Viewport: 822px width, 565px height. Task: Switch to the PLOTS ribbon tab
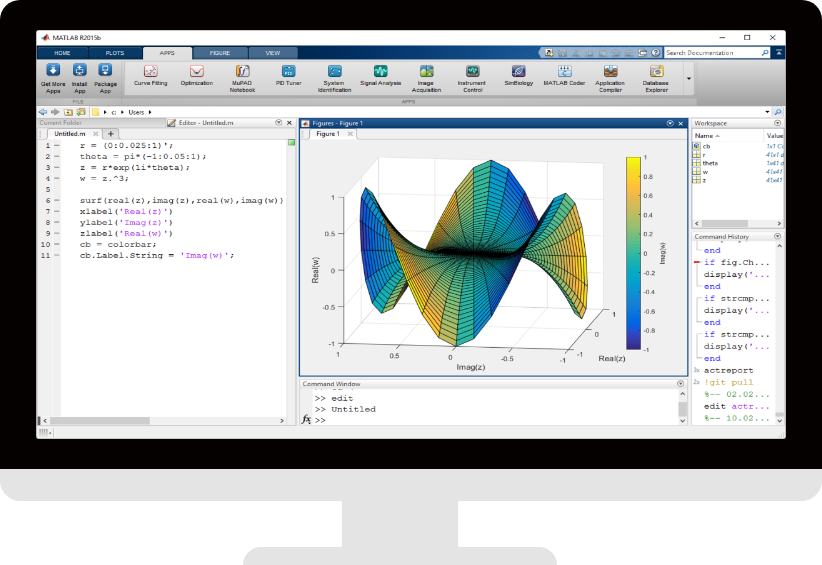pyautogui.click(x=115, y=52)
